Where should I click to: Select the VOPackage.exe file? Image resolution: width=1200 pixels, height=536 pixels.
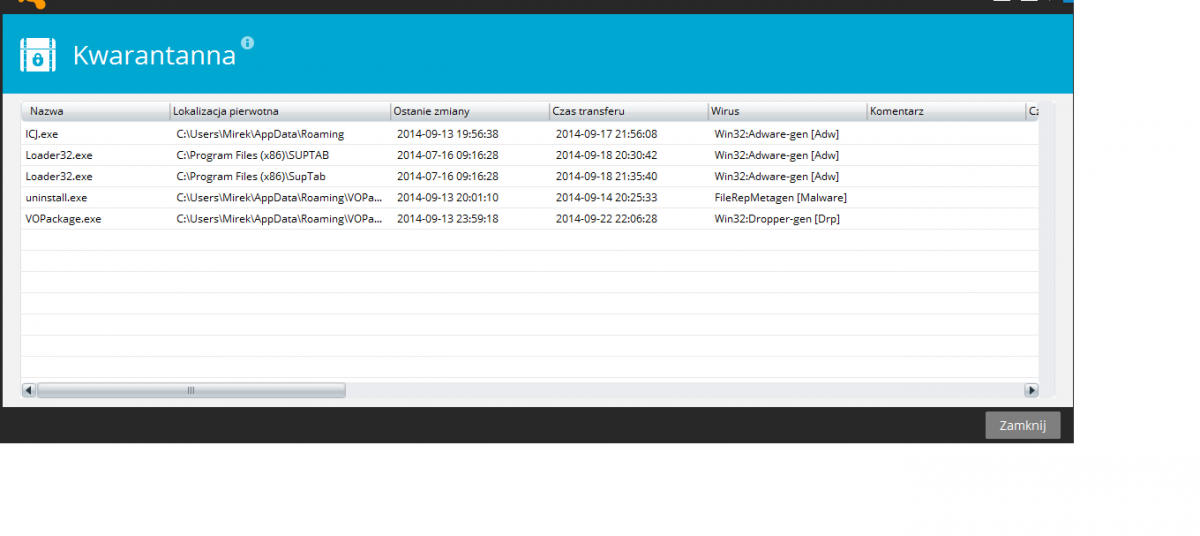pyautogui.click(x=530, y=218)
